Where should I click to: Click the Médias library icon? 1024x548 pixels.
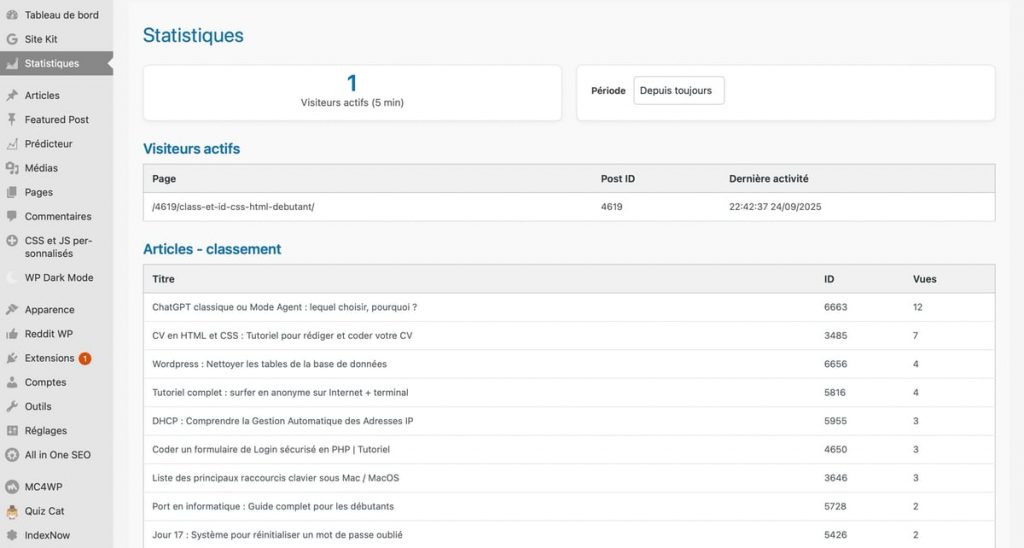(x=12, y=168)
